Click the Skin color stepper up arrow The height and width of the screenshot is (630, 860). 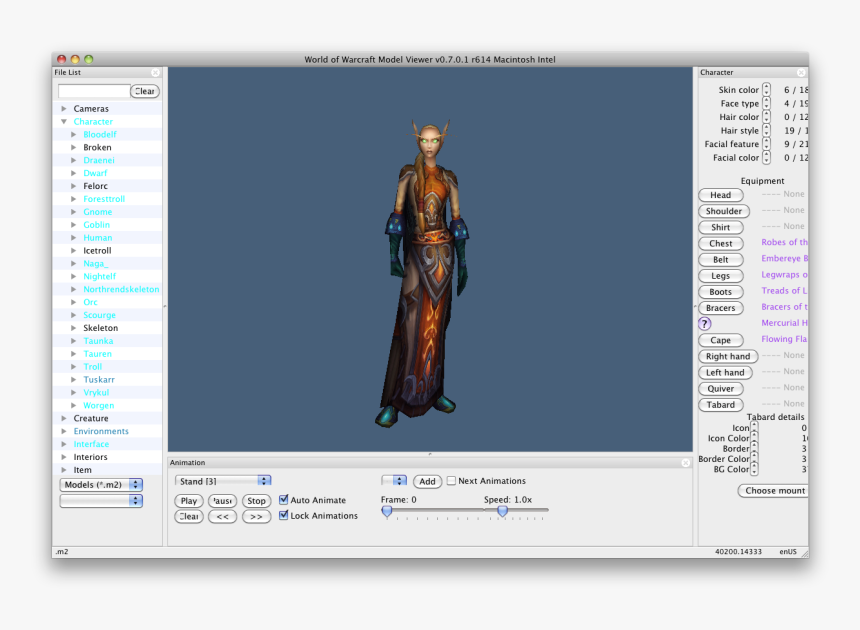[x=766, y=86]
